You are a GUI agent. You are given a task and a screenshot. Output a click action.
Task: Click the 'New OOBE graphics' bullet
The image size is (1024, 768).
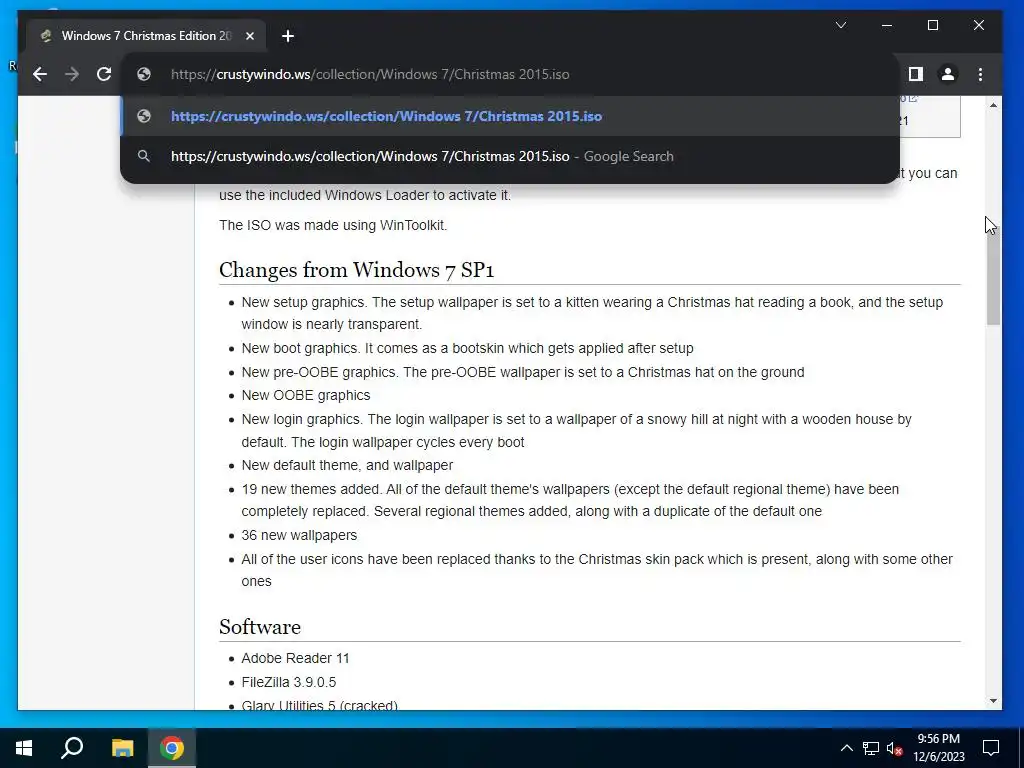[306, 395]
